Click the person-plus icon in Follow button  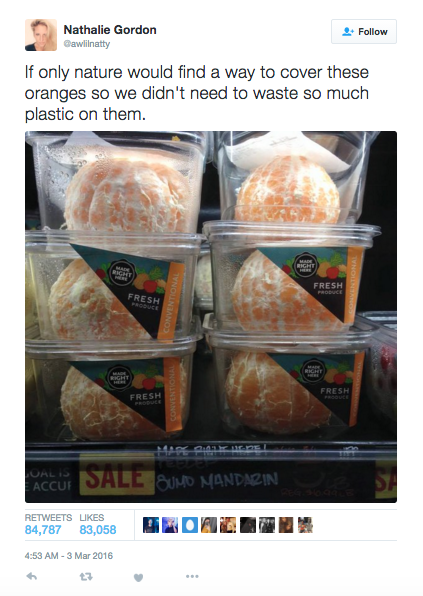[348, 32]
